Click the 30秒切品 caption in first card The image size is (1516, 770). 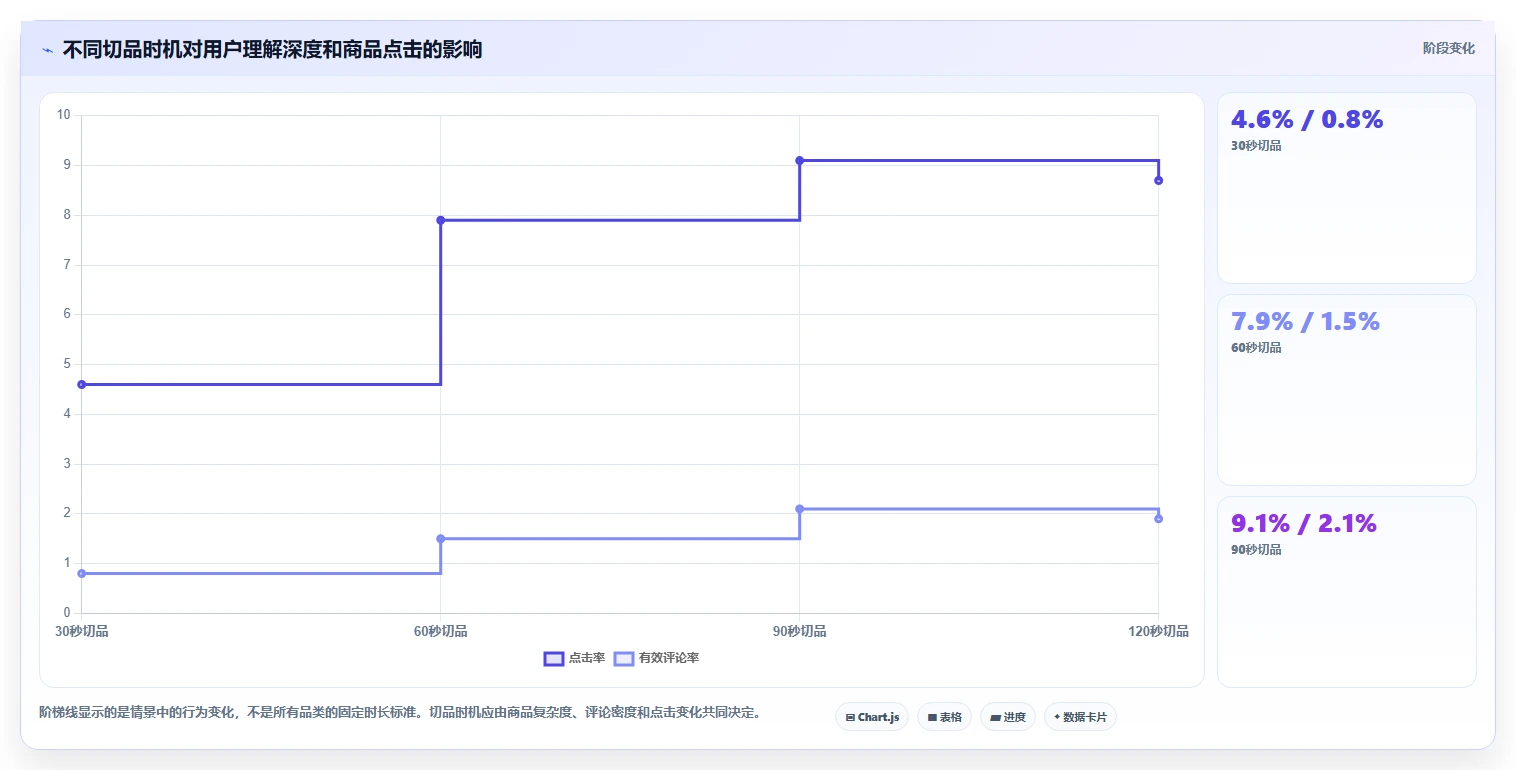pyautogui.click(x=1256, y=146)
